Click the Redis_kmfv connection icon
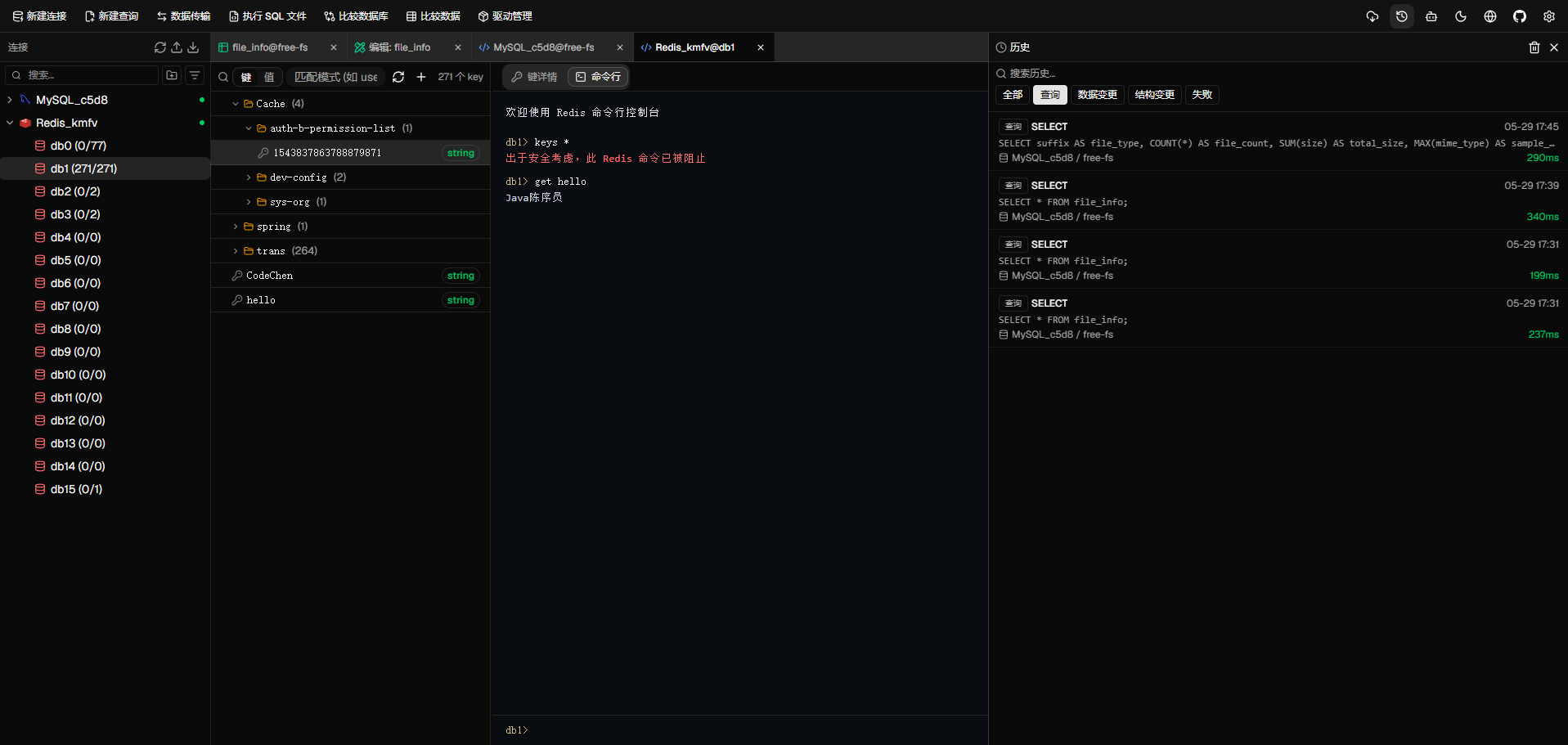The width and height of the screenshot is (1568, 745). 25,123
